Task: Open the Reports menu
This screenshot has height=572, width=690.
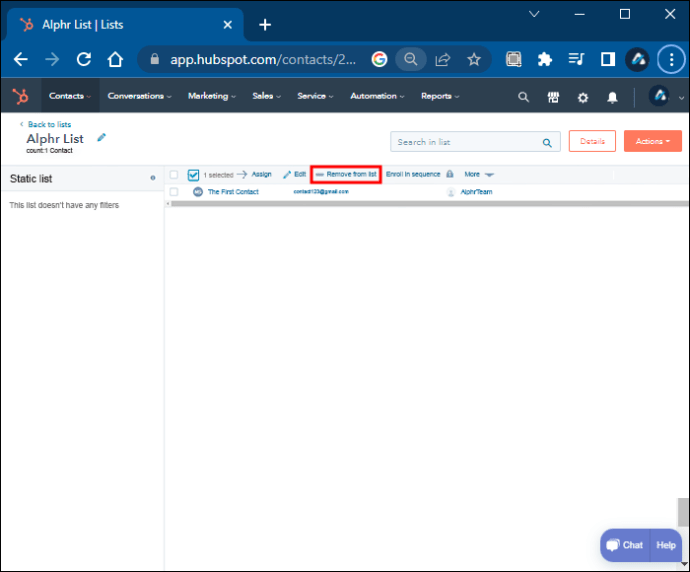Action: click(x=440, y=96)
